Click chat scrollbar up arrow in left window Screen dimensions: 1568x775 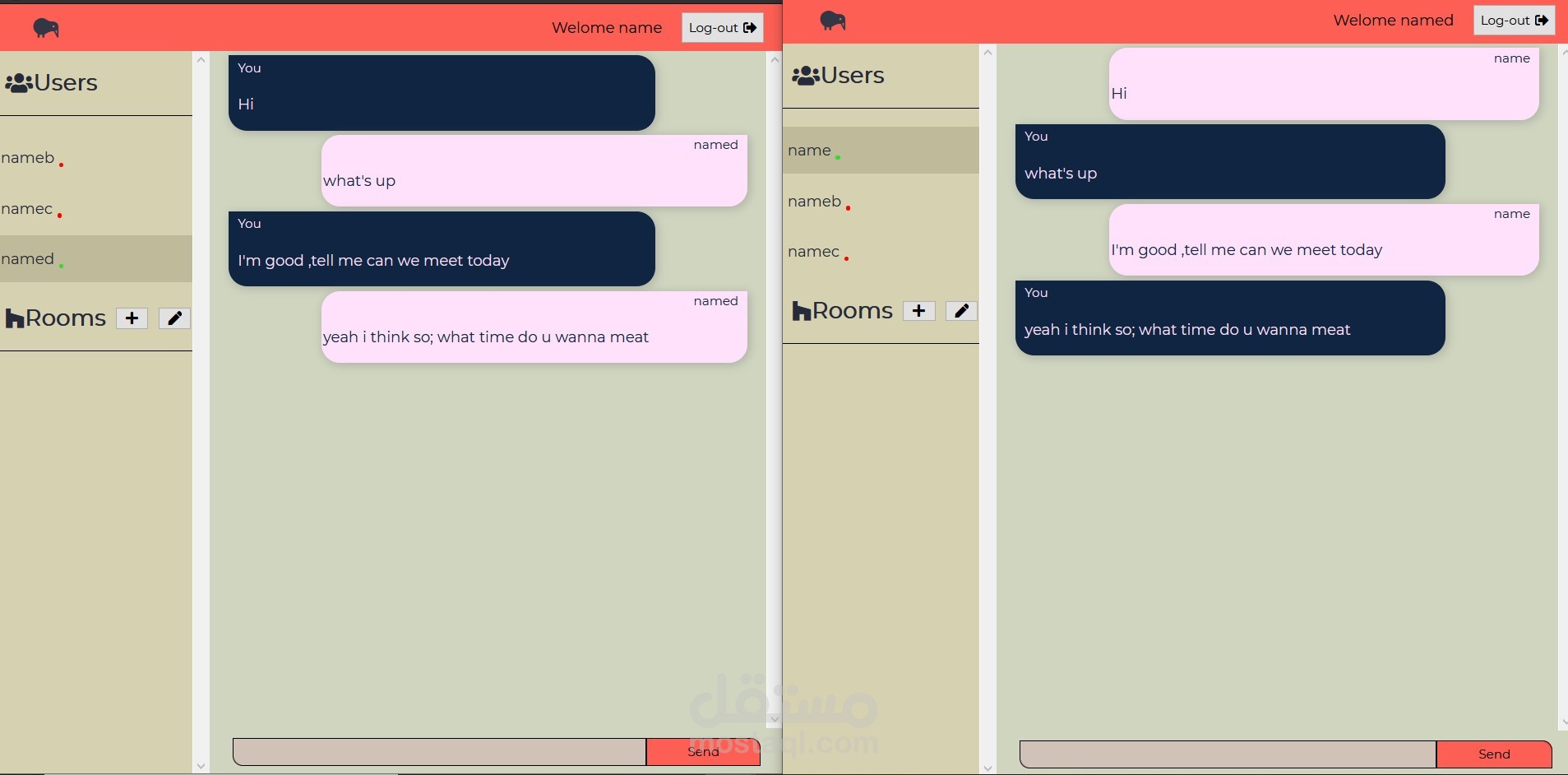774,60
